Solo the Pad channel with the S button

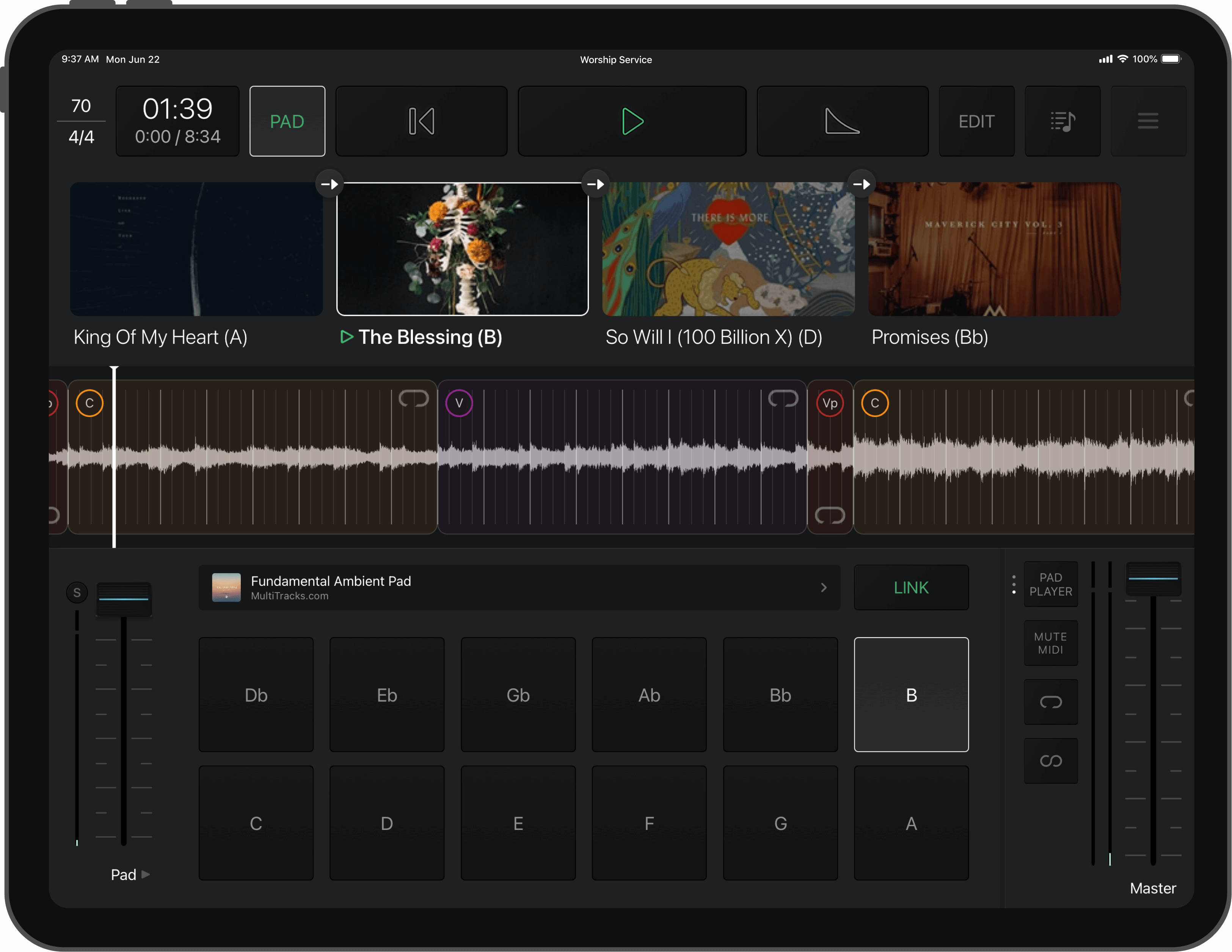[77, 592]
